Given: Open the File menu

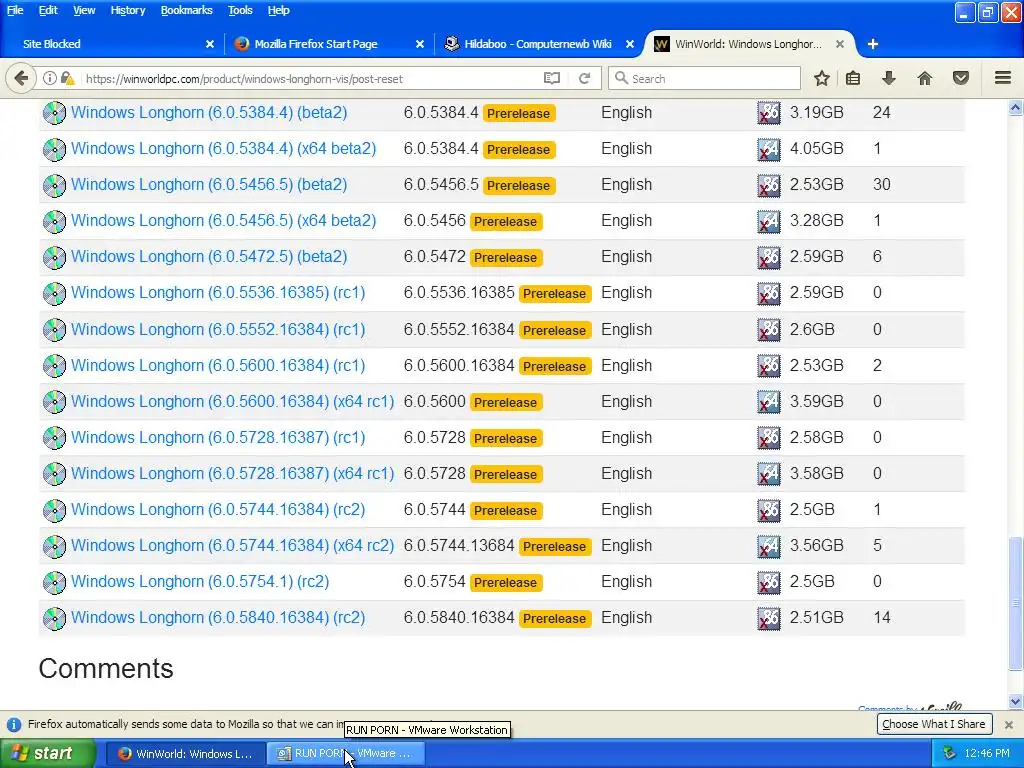Looking at the screenshot, I should [x=15, y=10].
